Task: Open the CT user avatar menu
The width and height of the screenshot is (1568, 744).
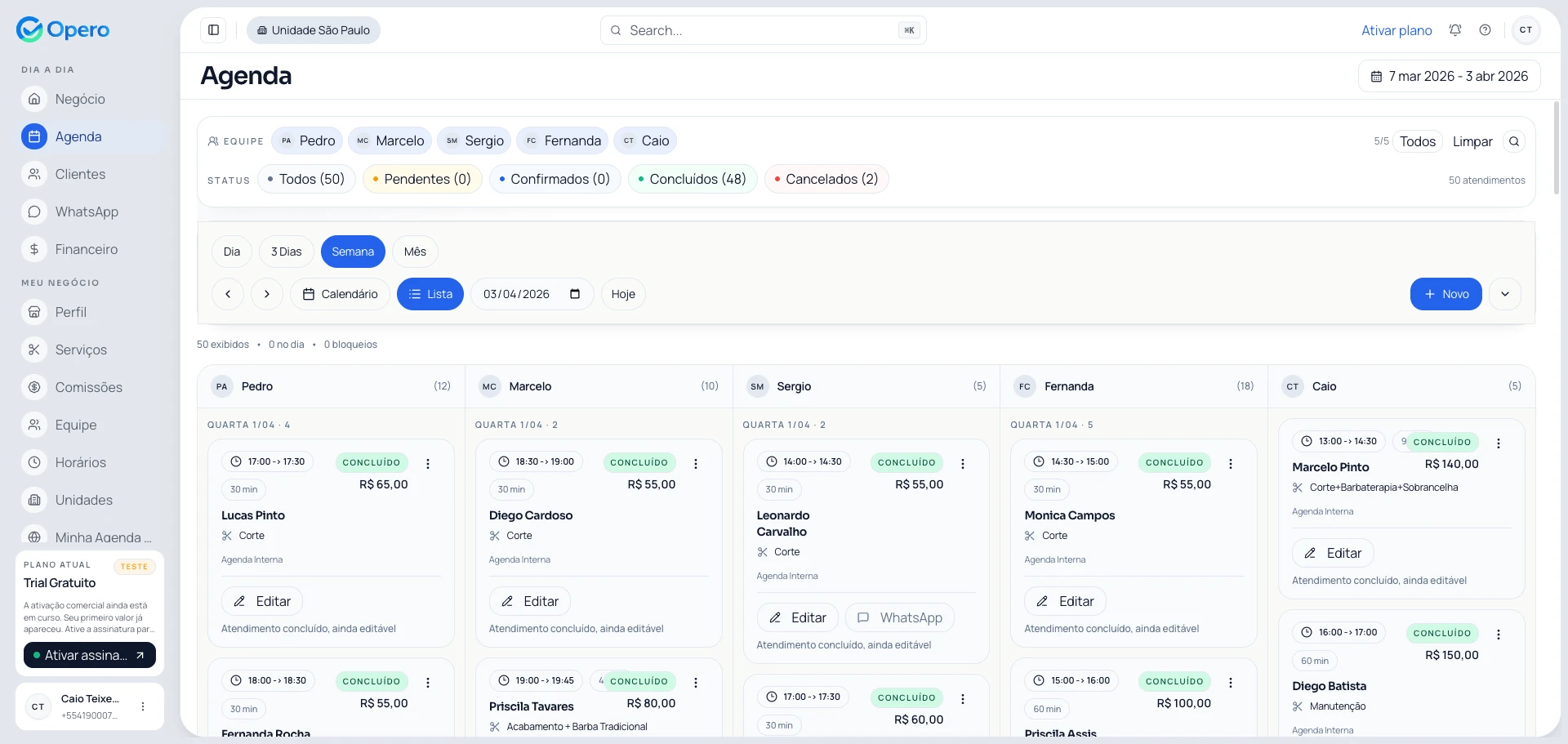Action: coord(1525,30)
